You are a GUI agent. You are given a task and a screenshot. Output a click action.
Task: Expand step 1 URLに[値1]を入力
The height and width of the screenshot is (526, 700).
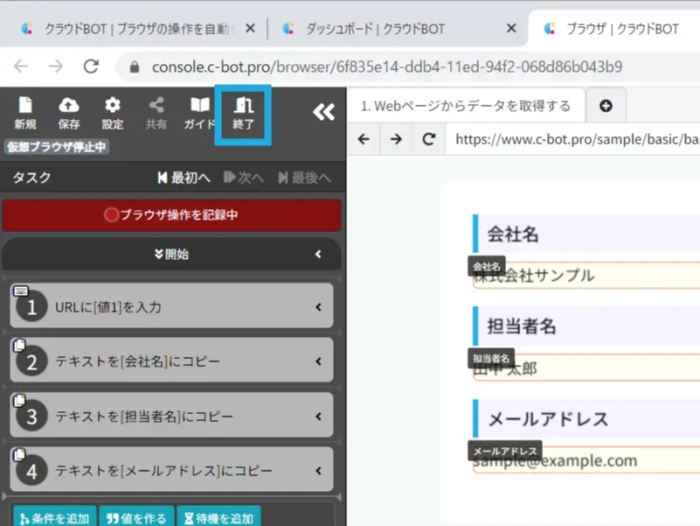[172, 307]
